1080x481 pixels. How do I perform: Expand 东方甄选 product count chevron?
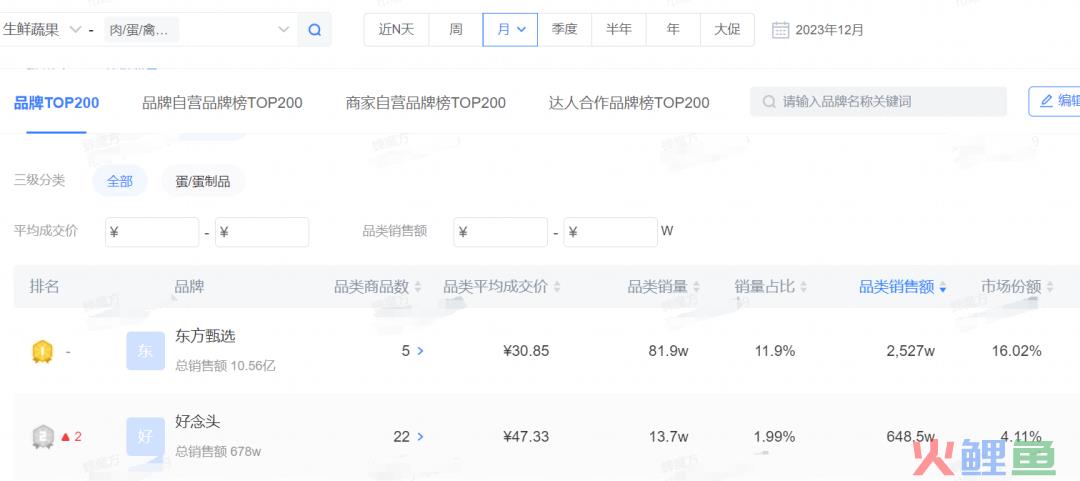pyautogui.click(x=420, y=351)
